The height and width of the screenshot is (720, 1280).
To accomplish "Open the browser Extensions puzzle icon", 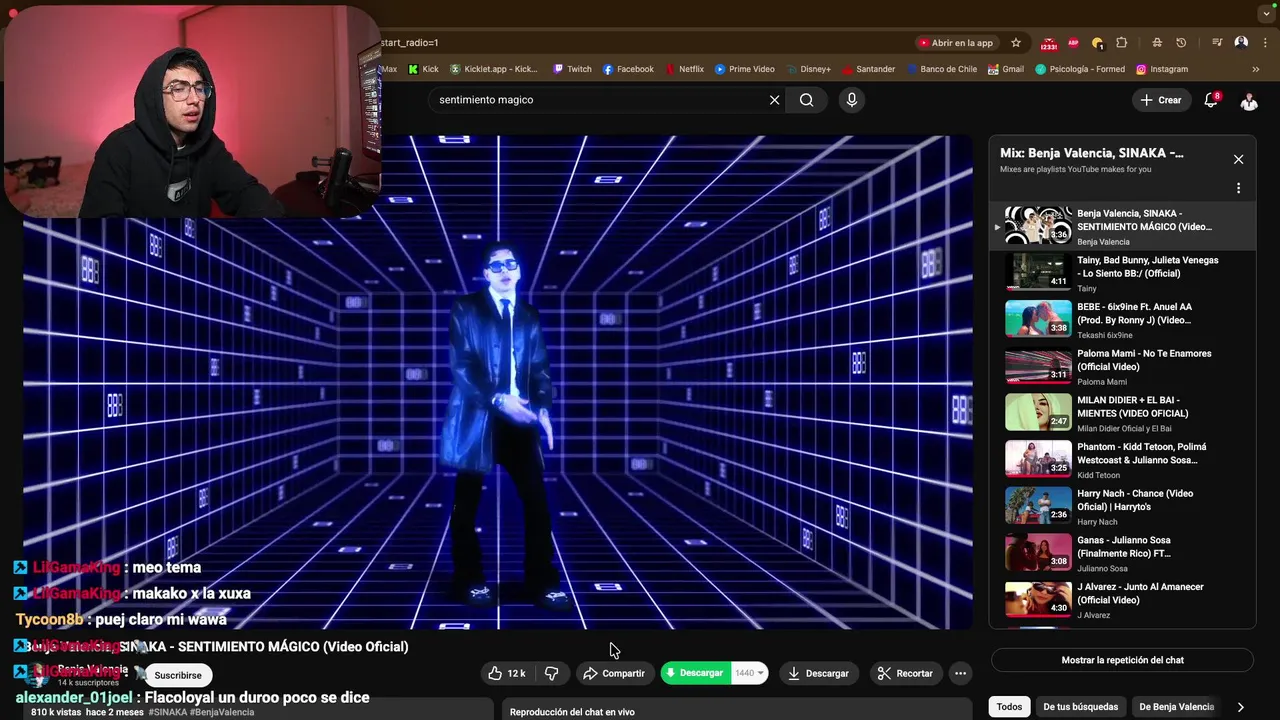I will pyautogui.click(x=1121, y=43).
